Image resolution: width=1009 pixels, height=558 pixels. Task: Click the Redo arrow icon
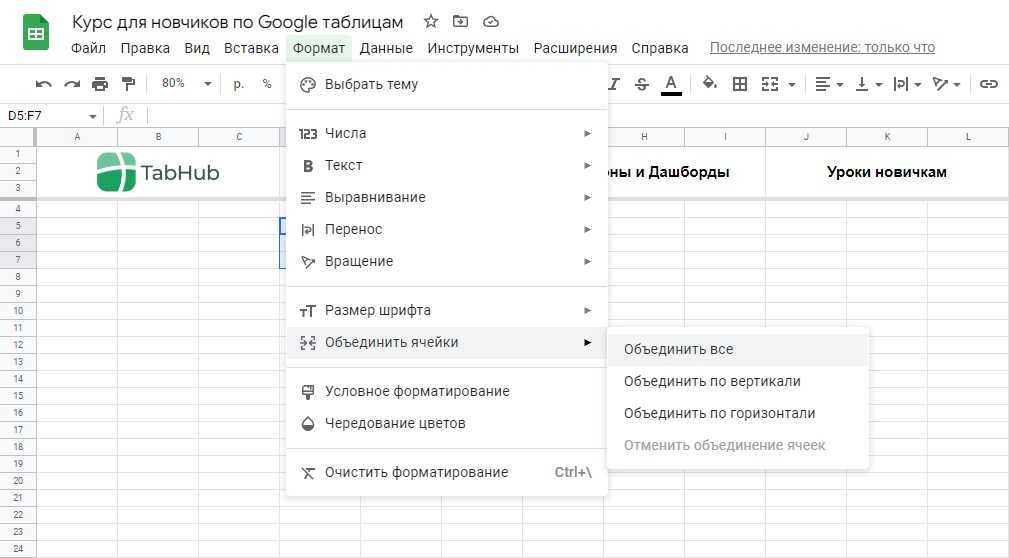[72, 84]
